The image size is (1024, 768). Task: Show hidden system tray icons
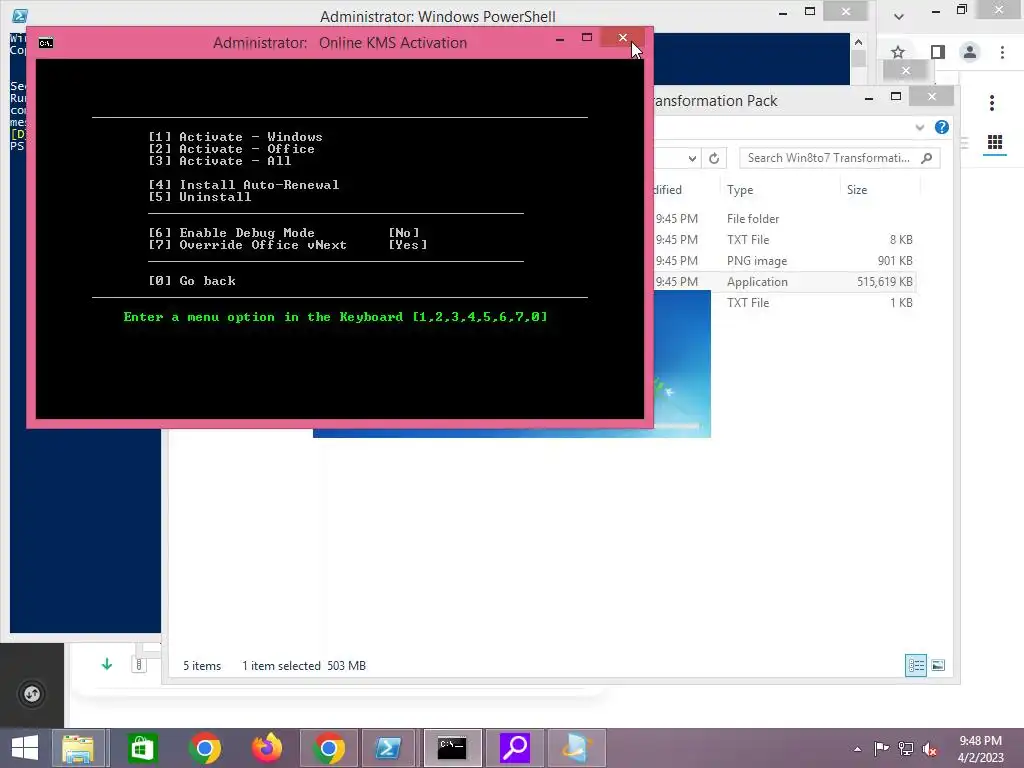pos(857,749)
